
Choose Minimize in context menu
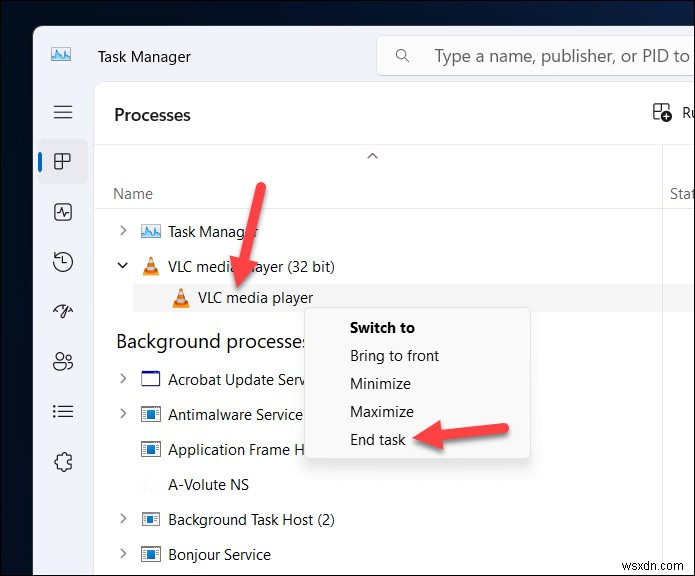[380, 384]
